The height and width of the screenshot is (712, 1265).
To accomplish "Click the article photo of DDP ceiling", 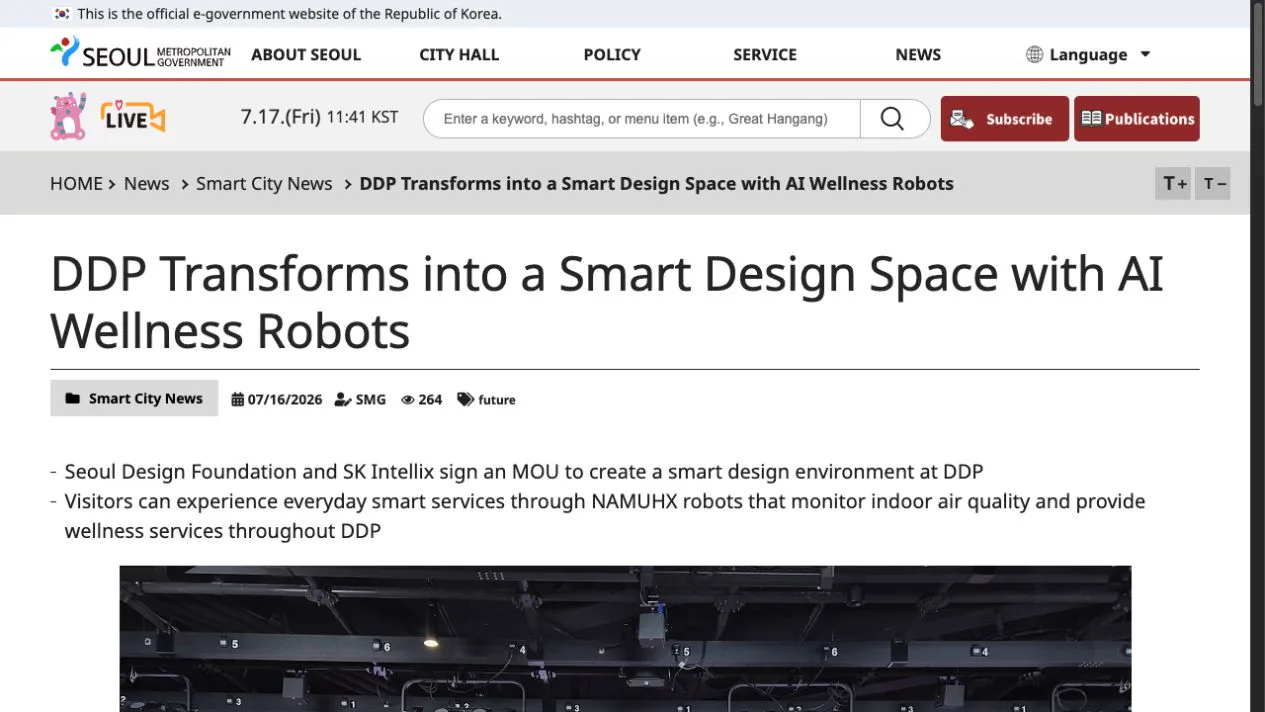I will (x=625, y=638).
